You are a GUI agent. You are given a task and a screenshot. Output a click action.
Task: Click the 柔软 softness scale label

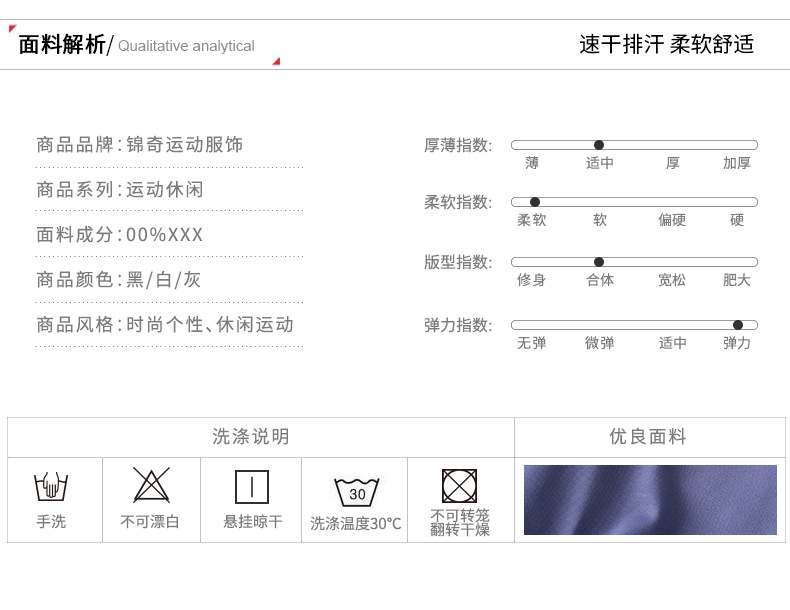(532, 220)
